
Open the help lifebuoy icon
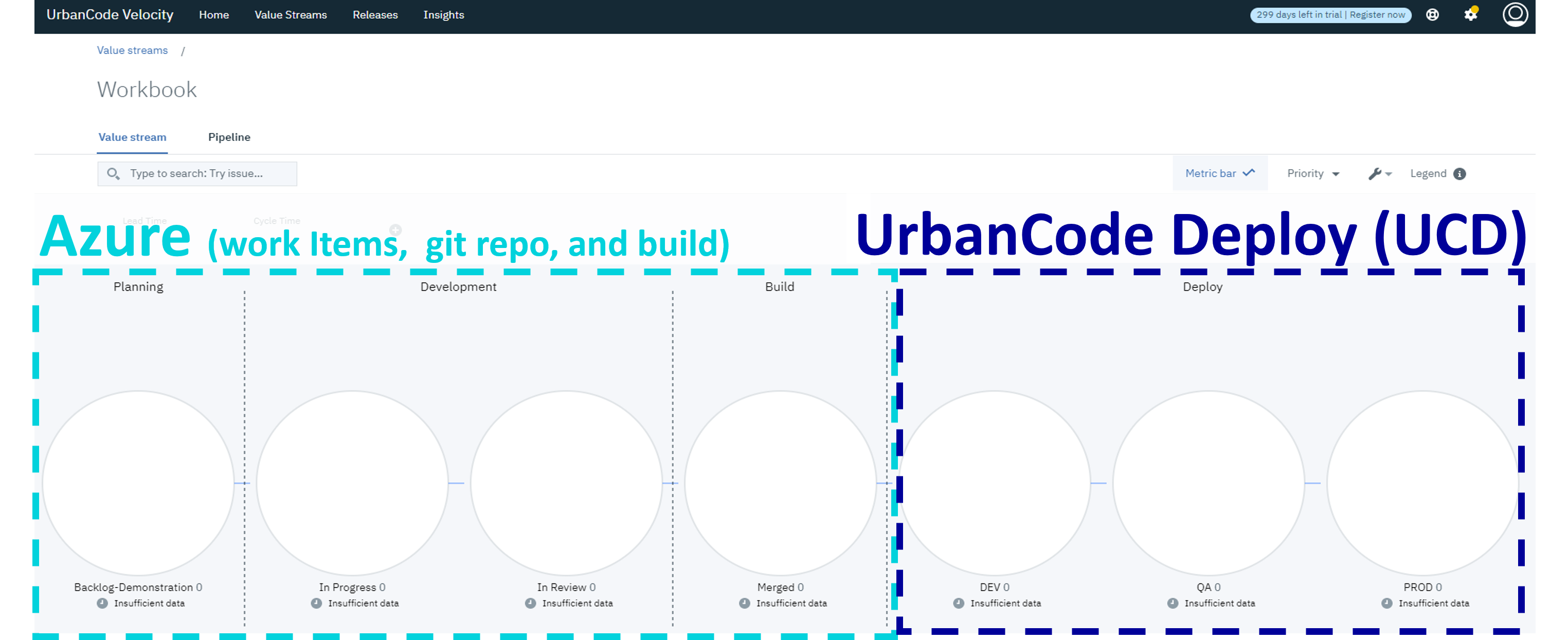coord(1432,14)
